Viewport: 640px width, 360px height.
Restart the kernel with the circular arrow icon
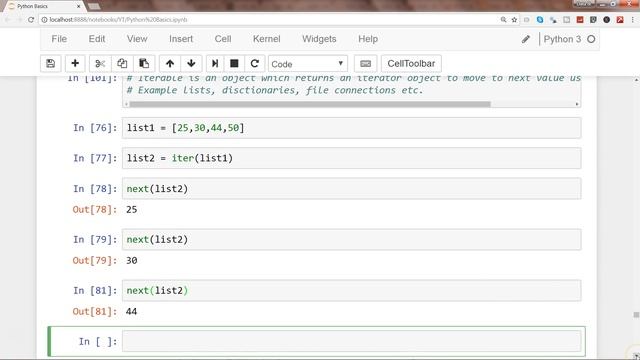(255, 64)
